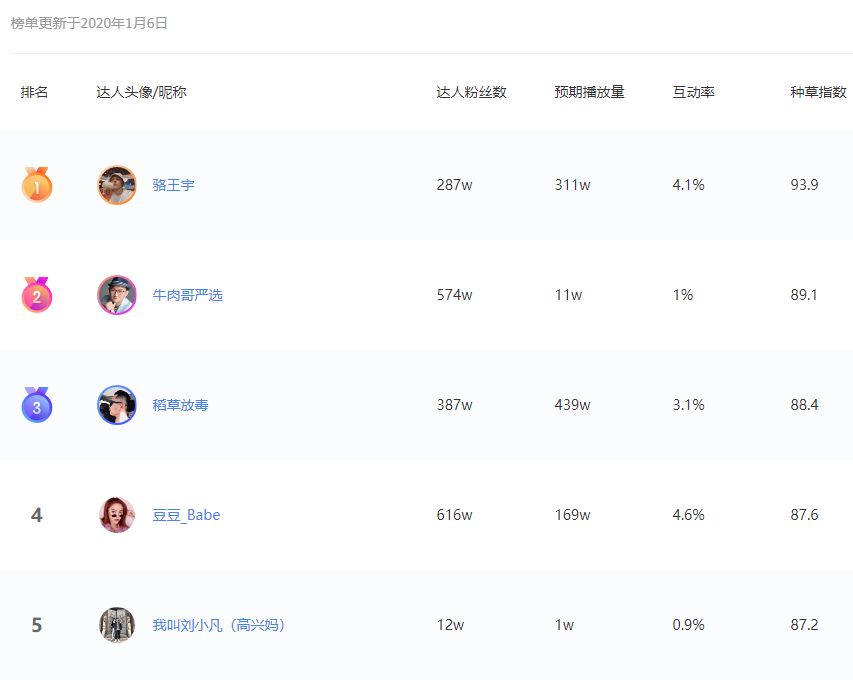The image size is (853, 684).
Task: Open 我叫刘小凡's avatar picture
Action: point(117,625)
